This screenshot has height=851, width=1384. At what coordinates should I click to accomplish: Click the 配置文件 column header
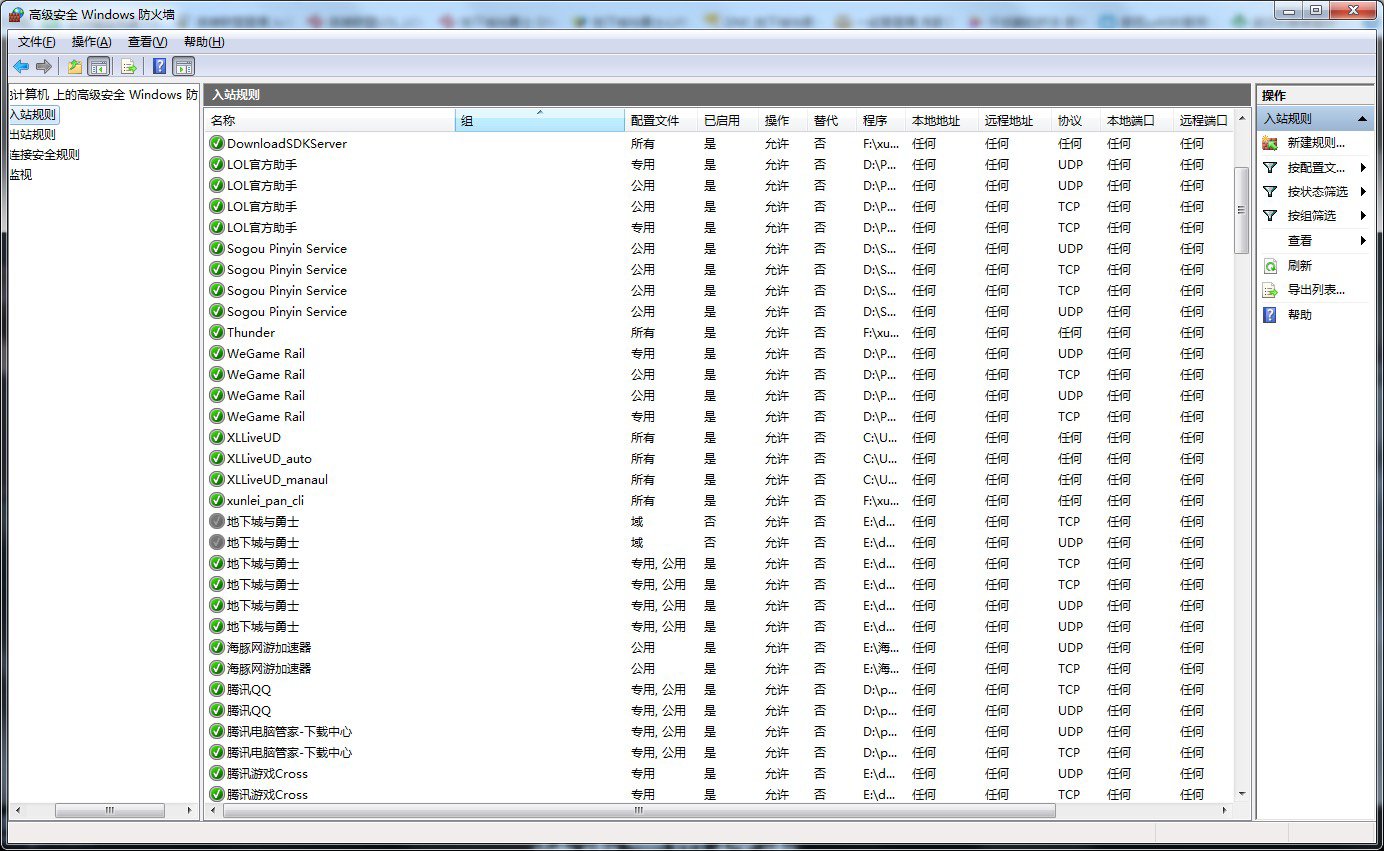point(661,121)
